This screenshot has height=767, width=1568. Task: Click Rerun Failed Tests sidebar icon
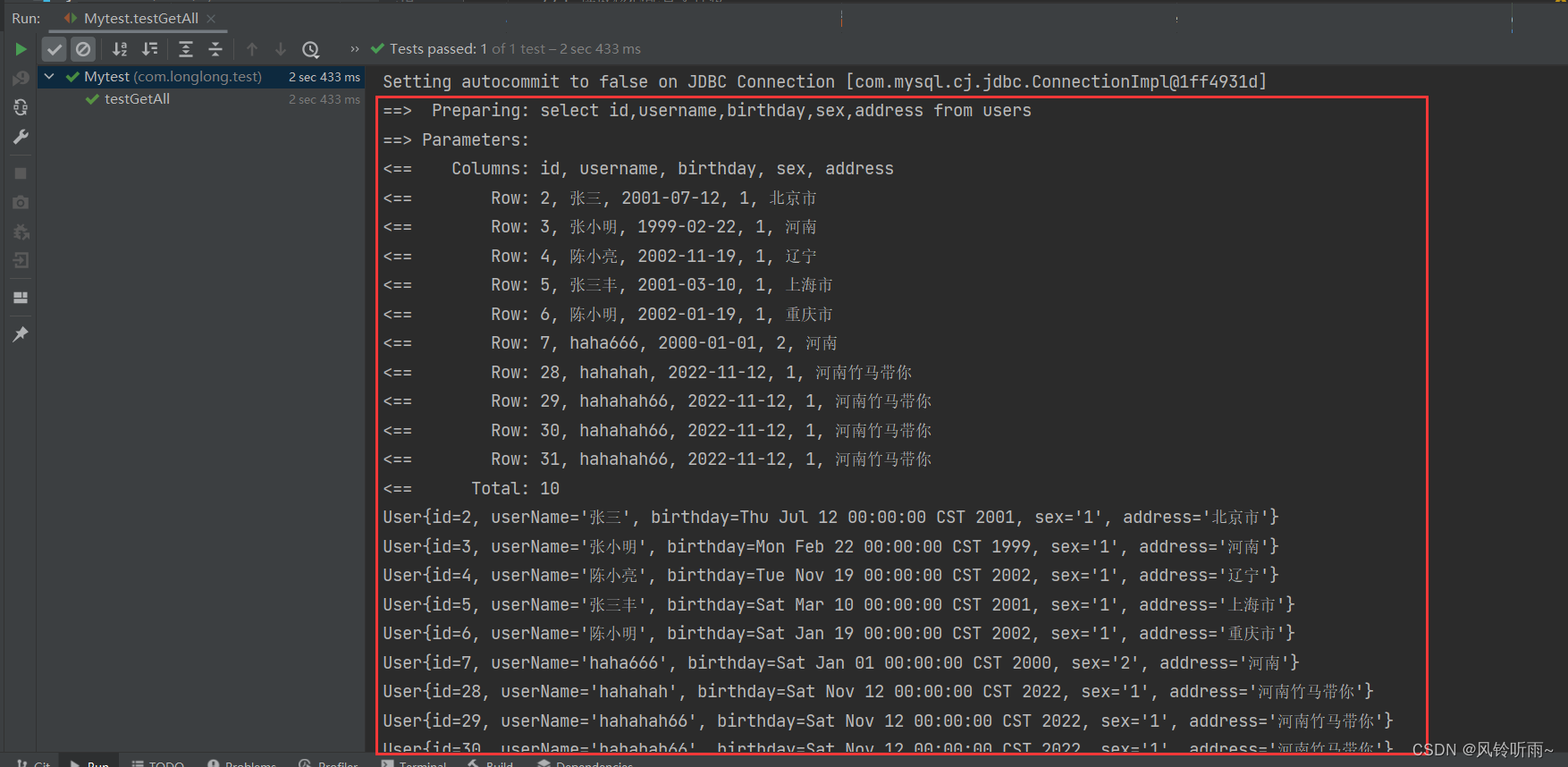coord(21,79)
